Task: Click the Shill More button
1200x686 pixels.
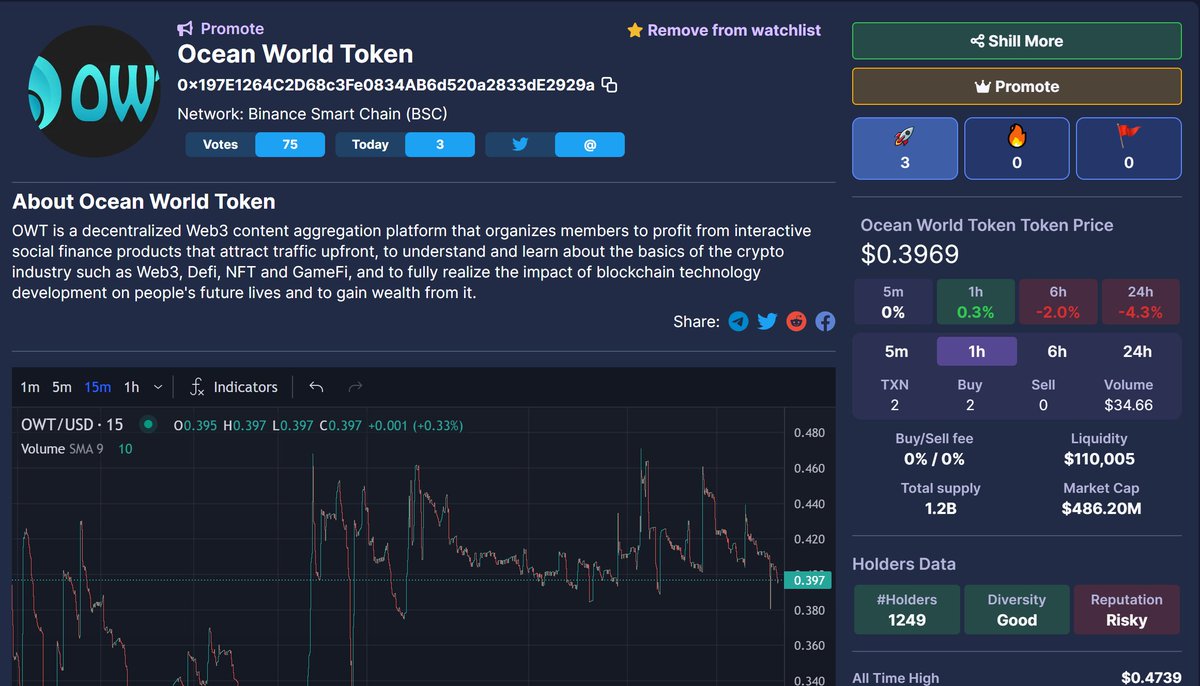Action: 1017,41
